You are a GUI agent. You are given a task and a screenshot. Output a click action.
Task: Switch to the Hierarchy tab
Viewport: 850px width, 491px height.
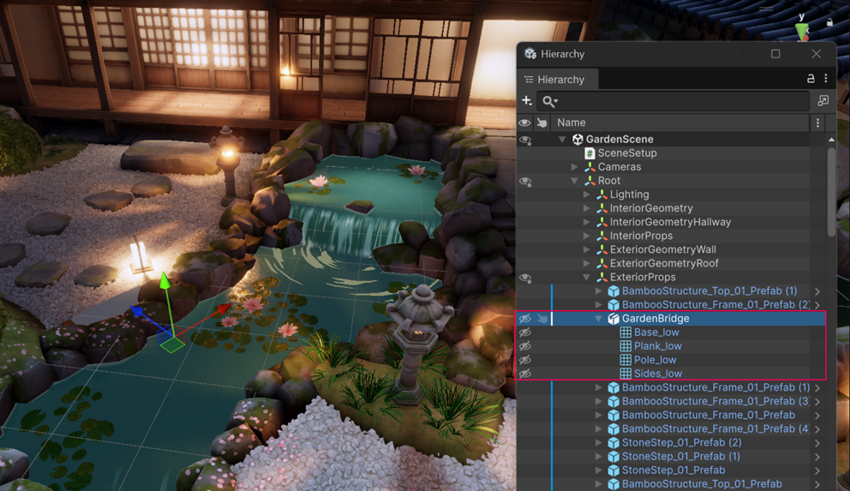(558, 80)
